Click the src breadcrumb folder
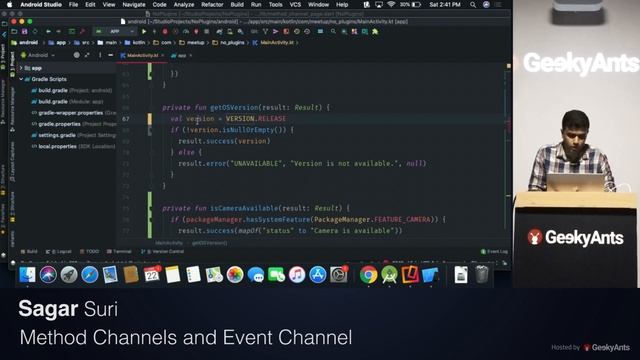640x360 pixels. click(x=82, y=42)
